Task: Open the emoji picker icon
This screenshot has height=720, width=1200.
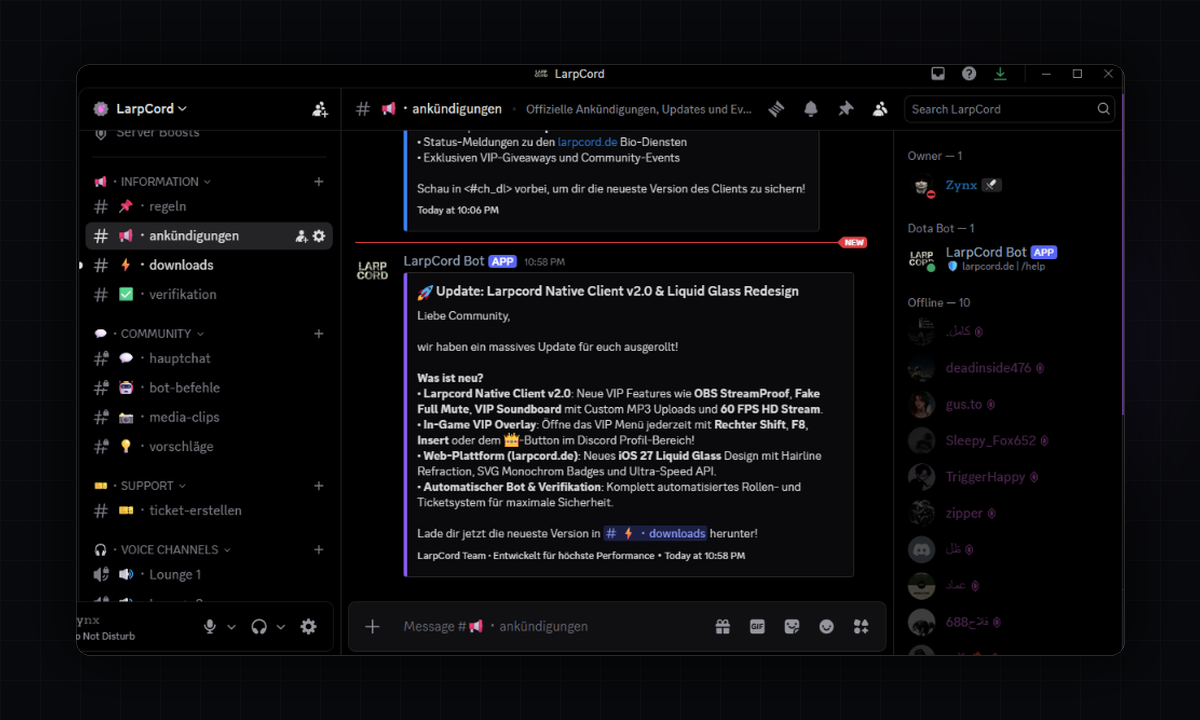Action: 826,626
